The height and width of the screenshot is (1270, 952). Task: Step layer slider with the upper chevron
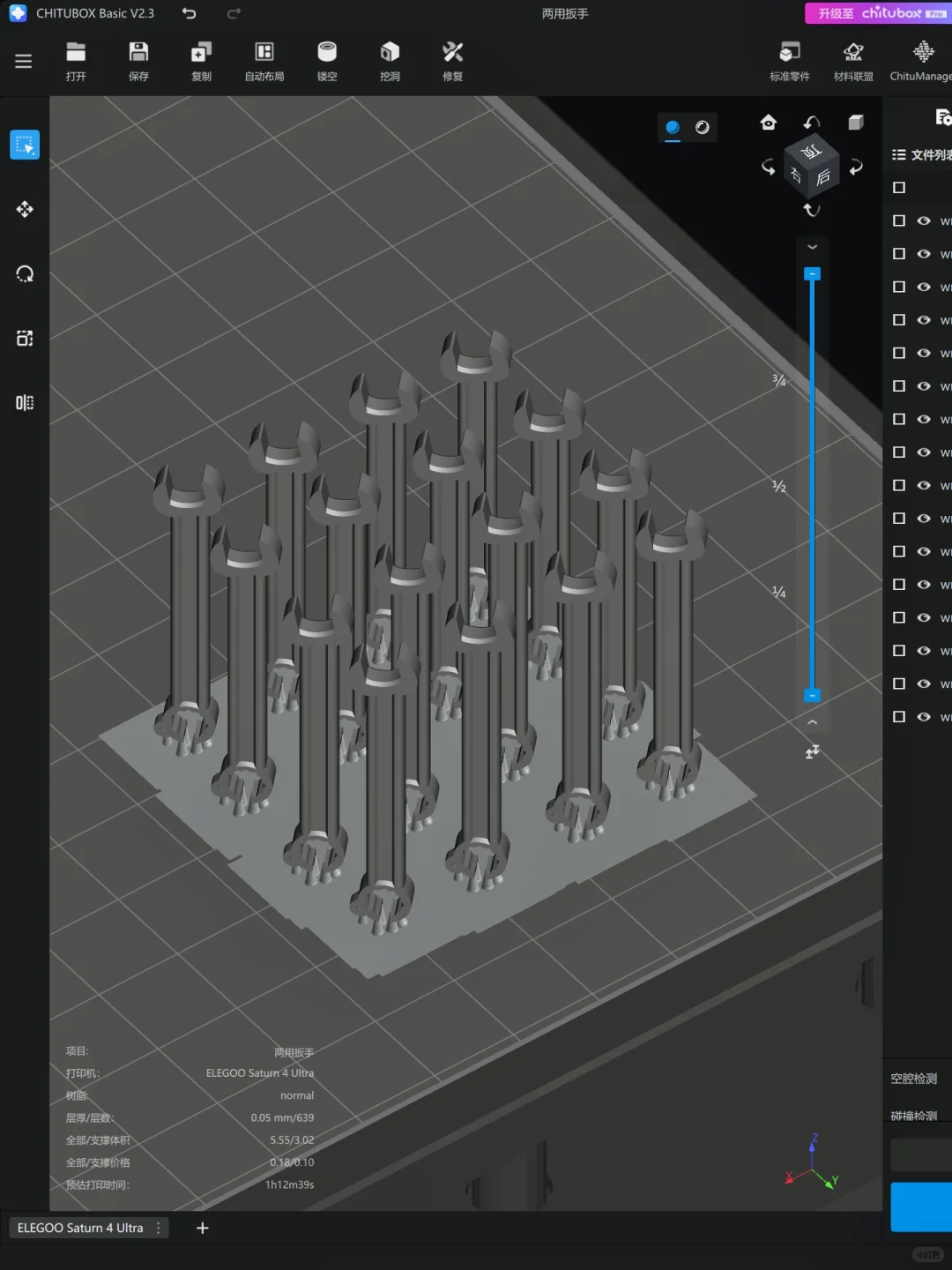pyautogui.click(x=813, y=247)
